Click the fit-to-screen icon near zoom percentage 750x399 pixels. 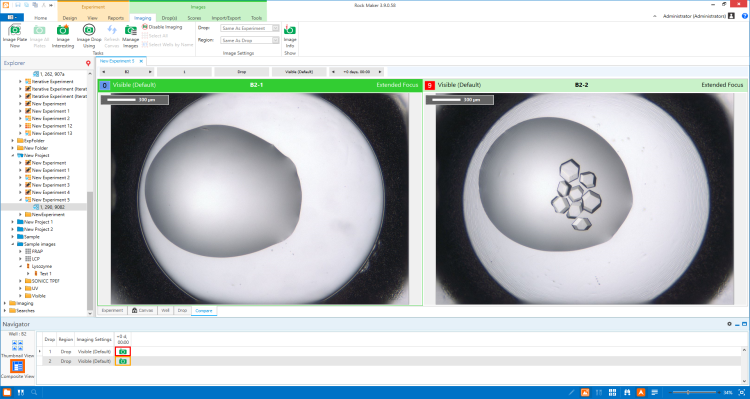click(742, 392)
